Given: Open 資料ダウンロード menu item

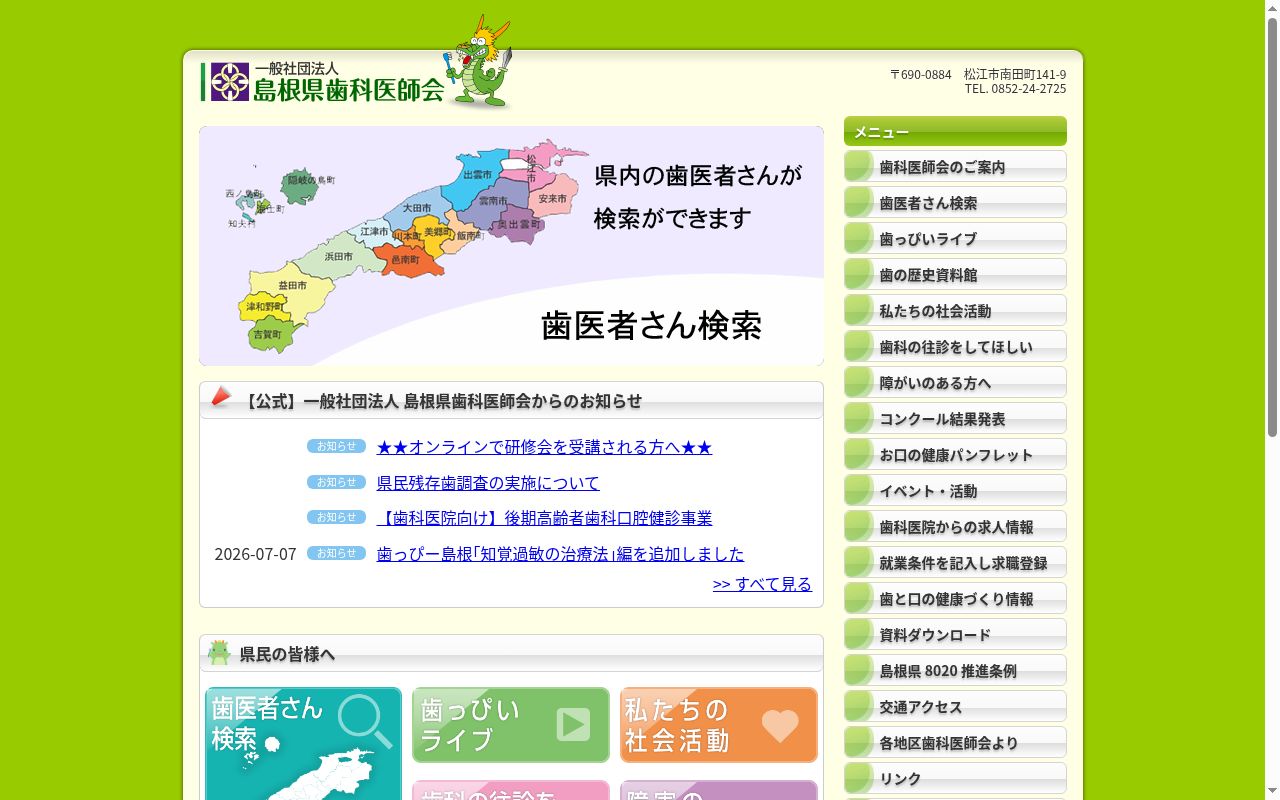Looking at the screenshot, I should [x=955, y=634].
